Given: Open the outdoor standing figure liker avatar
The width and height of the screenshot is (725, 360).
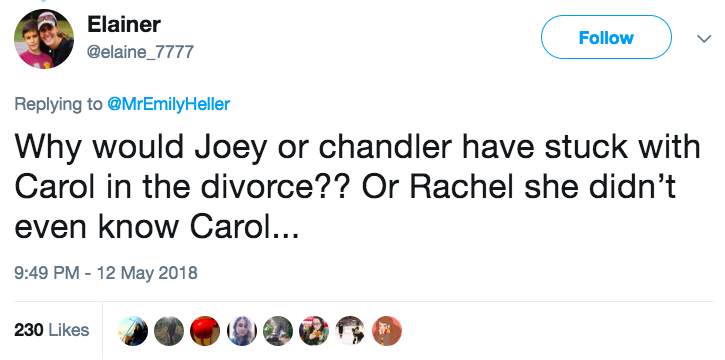Looking at the screenshot, I should 169,331.
